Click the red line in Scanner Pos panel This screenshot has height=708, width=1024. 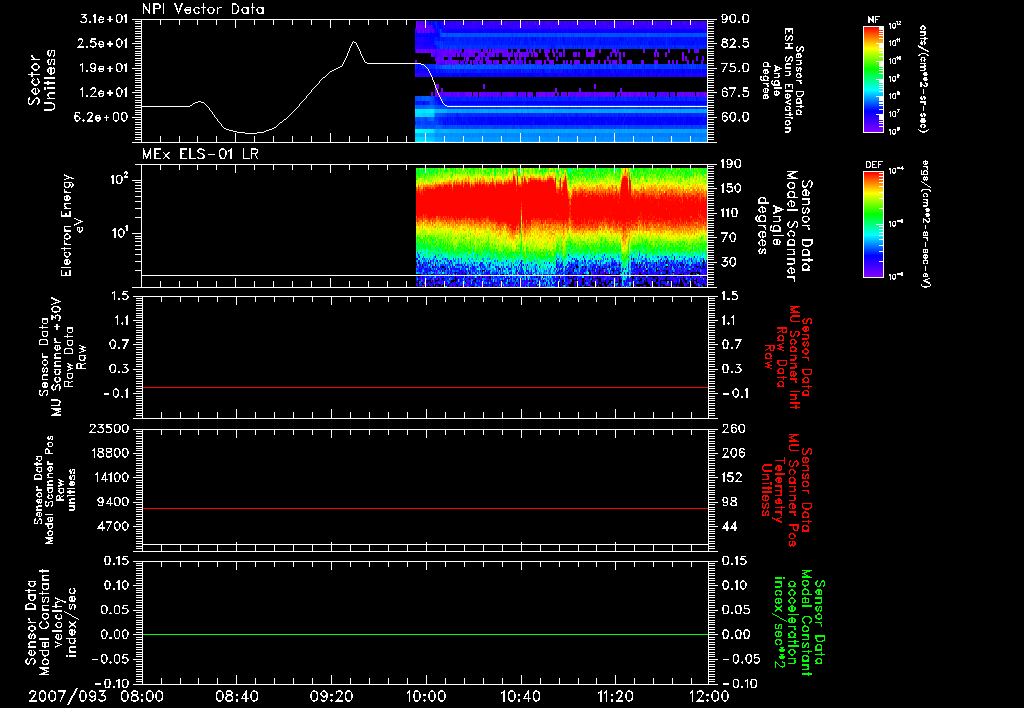coord(424,508)
